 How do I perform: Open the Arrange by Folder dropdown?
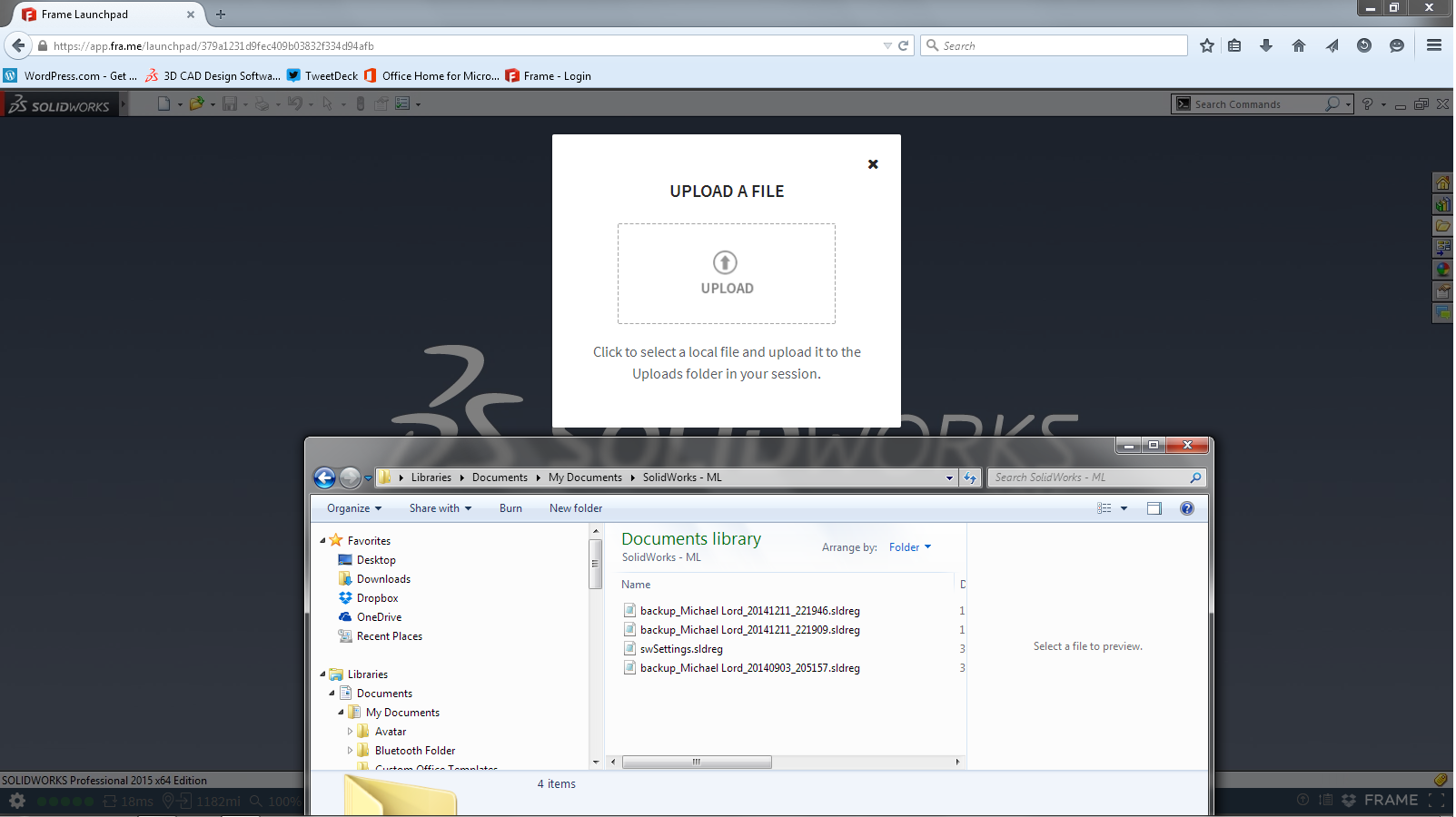point(909,547)
